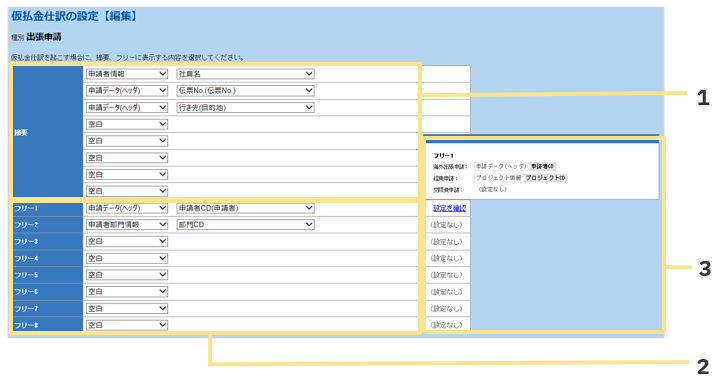This screenshot has width=721, height=381.
Task: Open the 社員名 dropdown
Action: (x=246, y=74)
